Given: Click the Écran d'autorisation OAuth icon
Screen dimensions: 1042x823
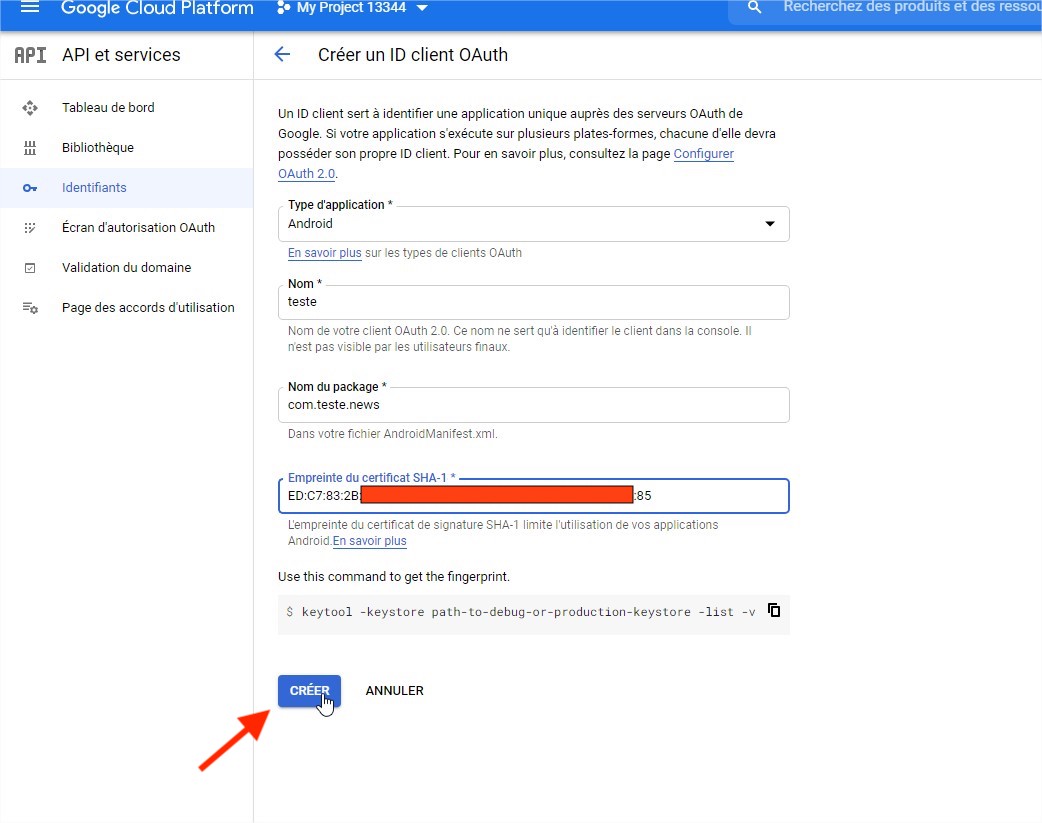Looking at the screenshot, I should click(30, 228).
